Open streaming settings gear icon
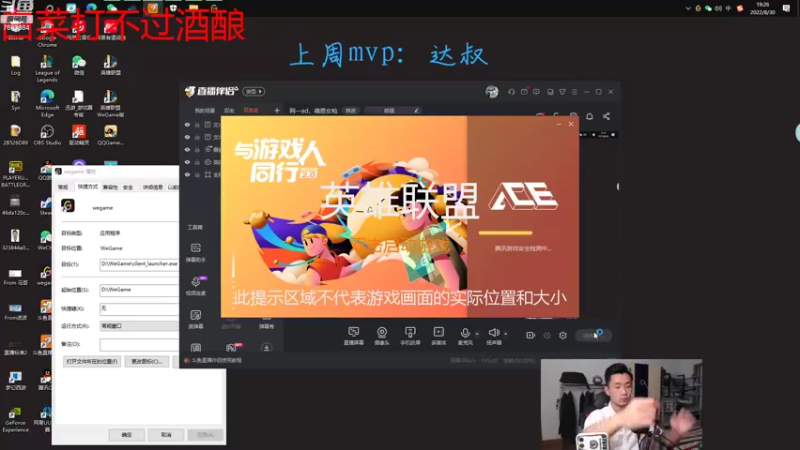800x450 pixels. (x=563, y=335)
